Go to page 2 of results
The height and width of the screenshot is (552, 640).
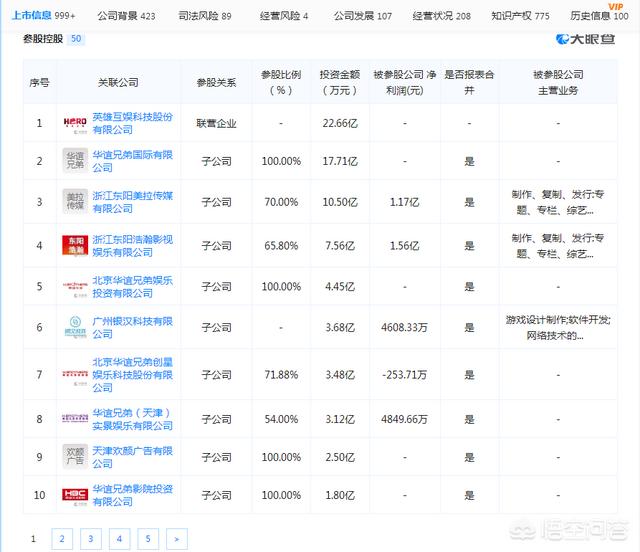(x=62, y=539)
